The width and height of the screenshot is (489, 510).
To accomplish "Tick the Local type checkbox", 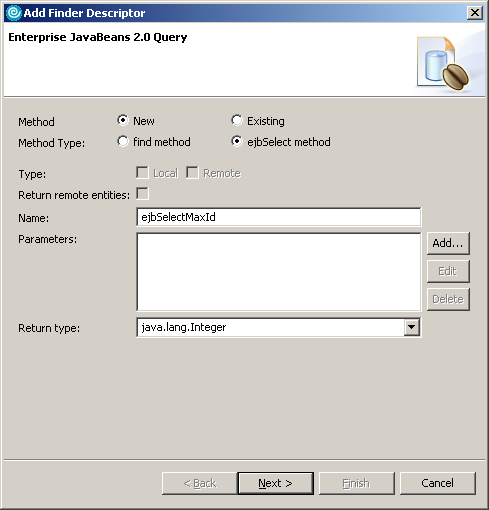I will (142, 173).
